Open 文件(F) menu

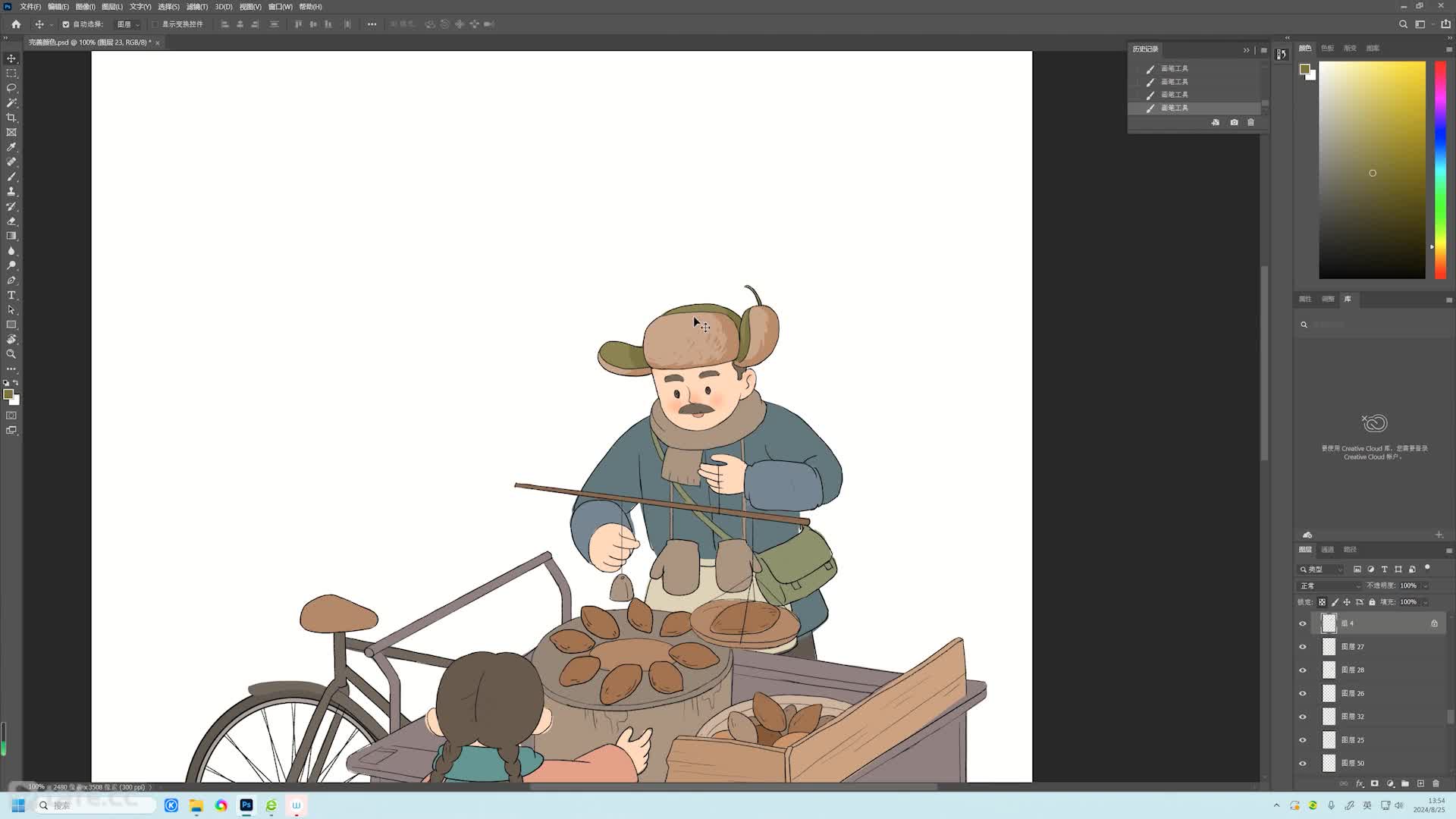click(x=30, y=7)
